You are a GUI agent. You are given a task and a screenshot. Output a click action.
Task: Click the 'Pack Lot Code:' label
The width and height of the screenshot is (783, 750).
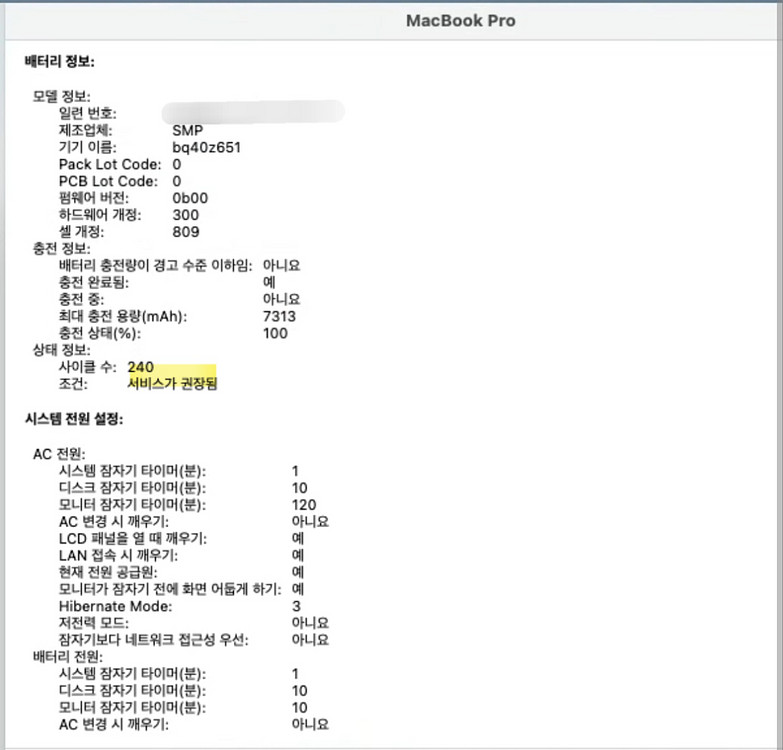(x=110, y=164)
